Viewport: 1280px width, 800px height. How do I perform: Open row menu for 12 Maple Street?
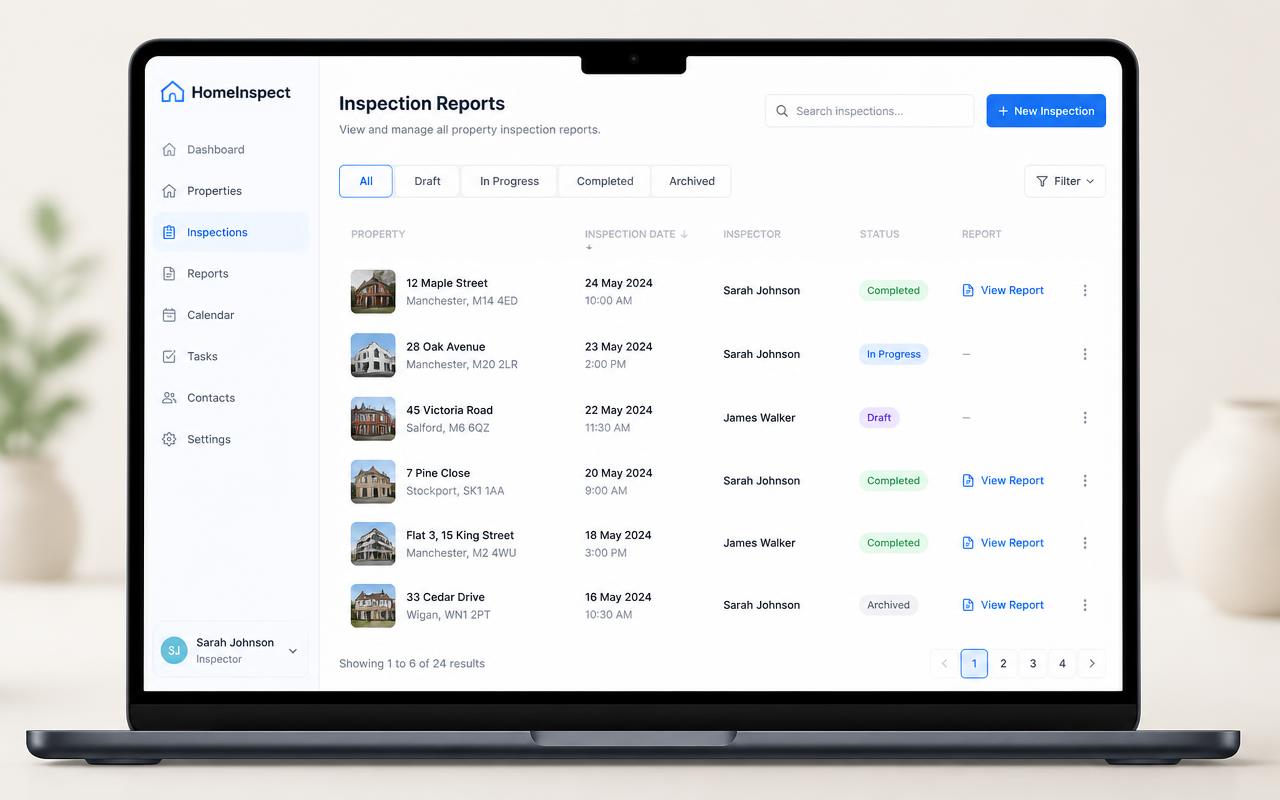tap(1085, 291)
